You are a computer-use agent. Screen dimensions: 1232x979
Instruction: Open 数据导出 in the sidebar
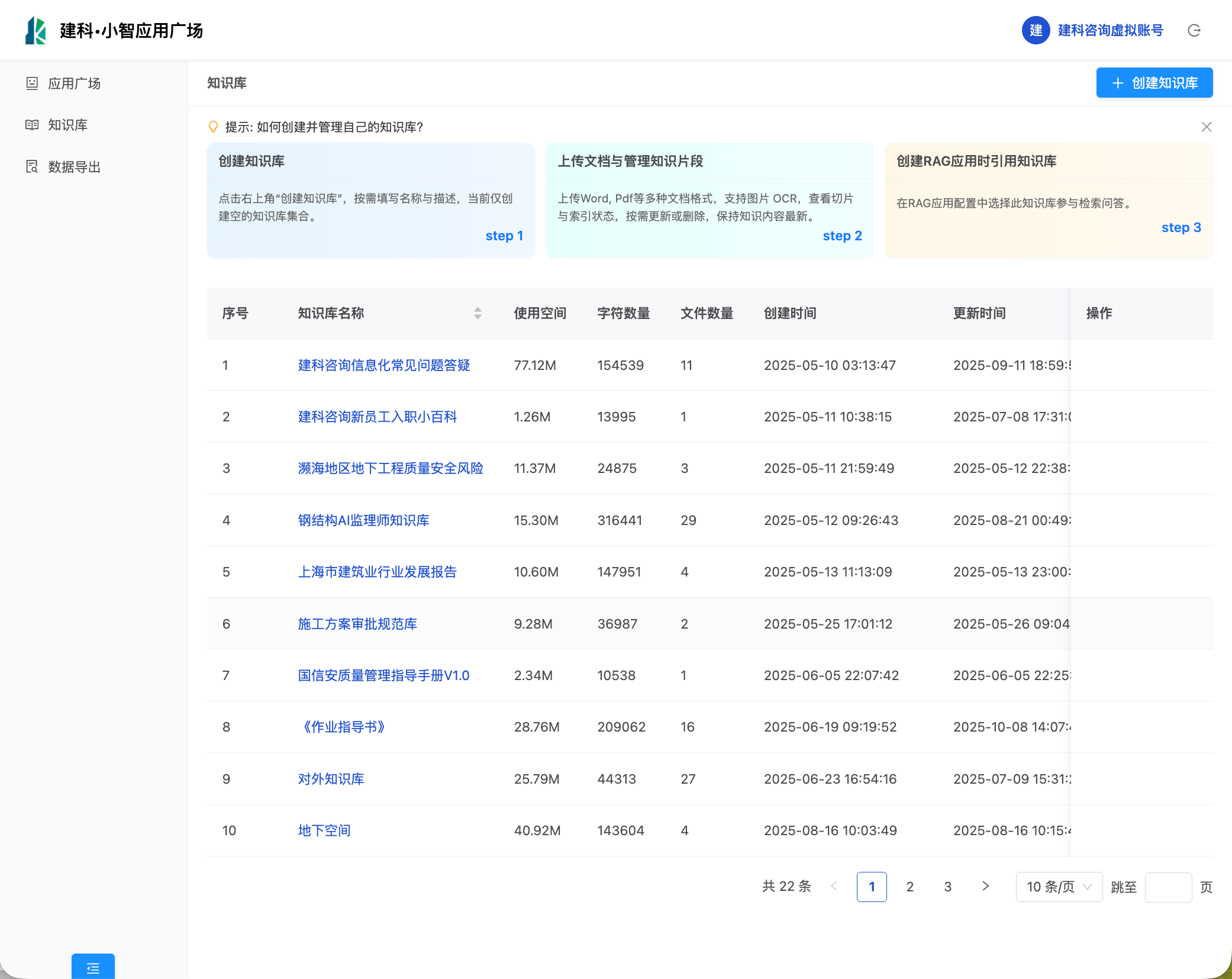[x=74, y=167]
